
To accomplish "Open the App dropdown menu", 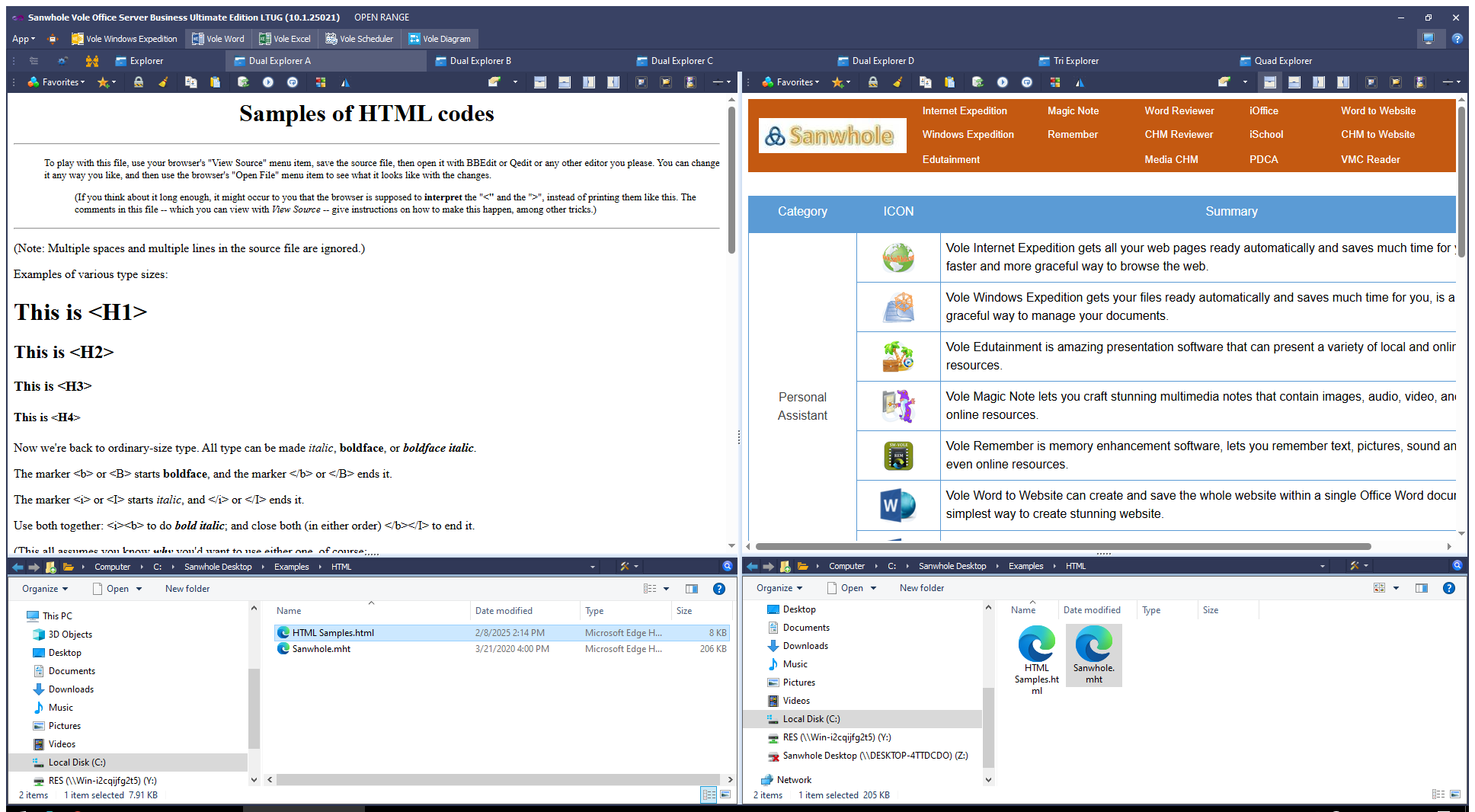I will click(24, 39).
